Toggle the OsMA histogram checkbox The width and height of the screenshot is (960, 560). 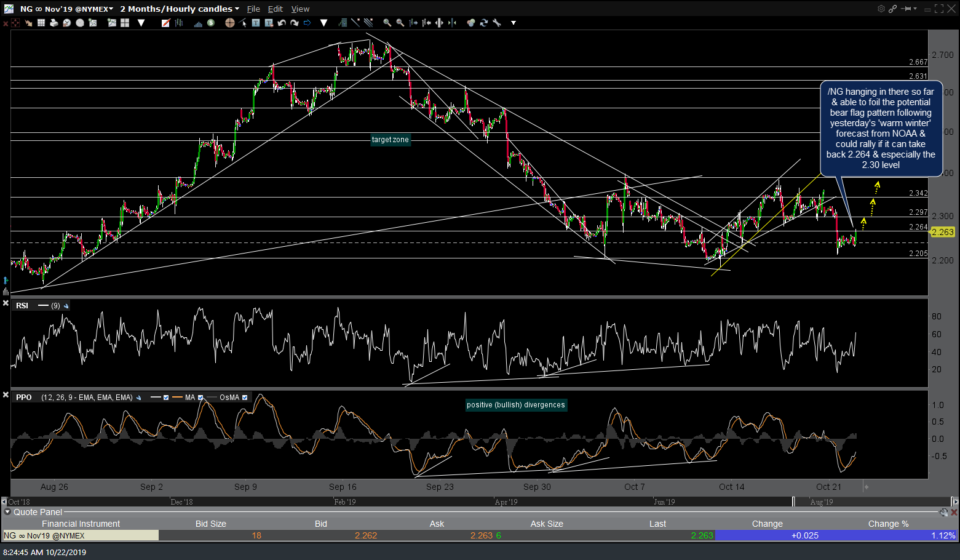244,398
